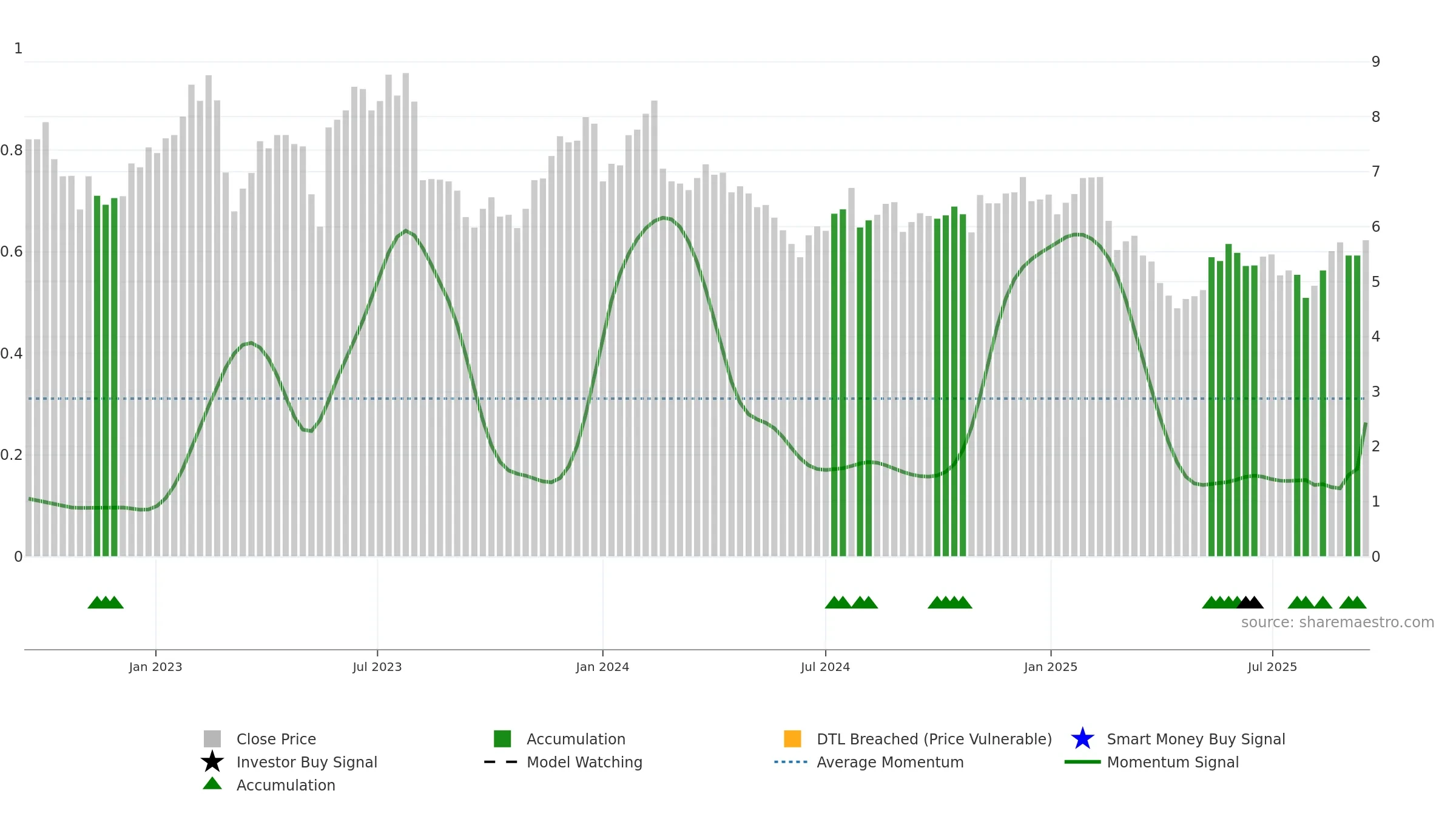The width and height of the screenshot is (1456, 819).
Task: Click the orange DTL Breached legend square
Action: coord(793,739)
